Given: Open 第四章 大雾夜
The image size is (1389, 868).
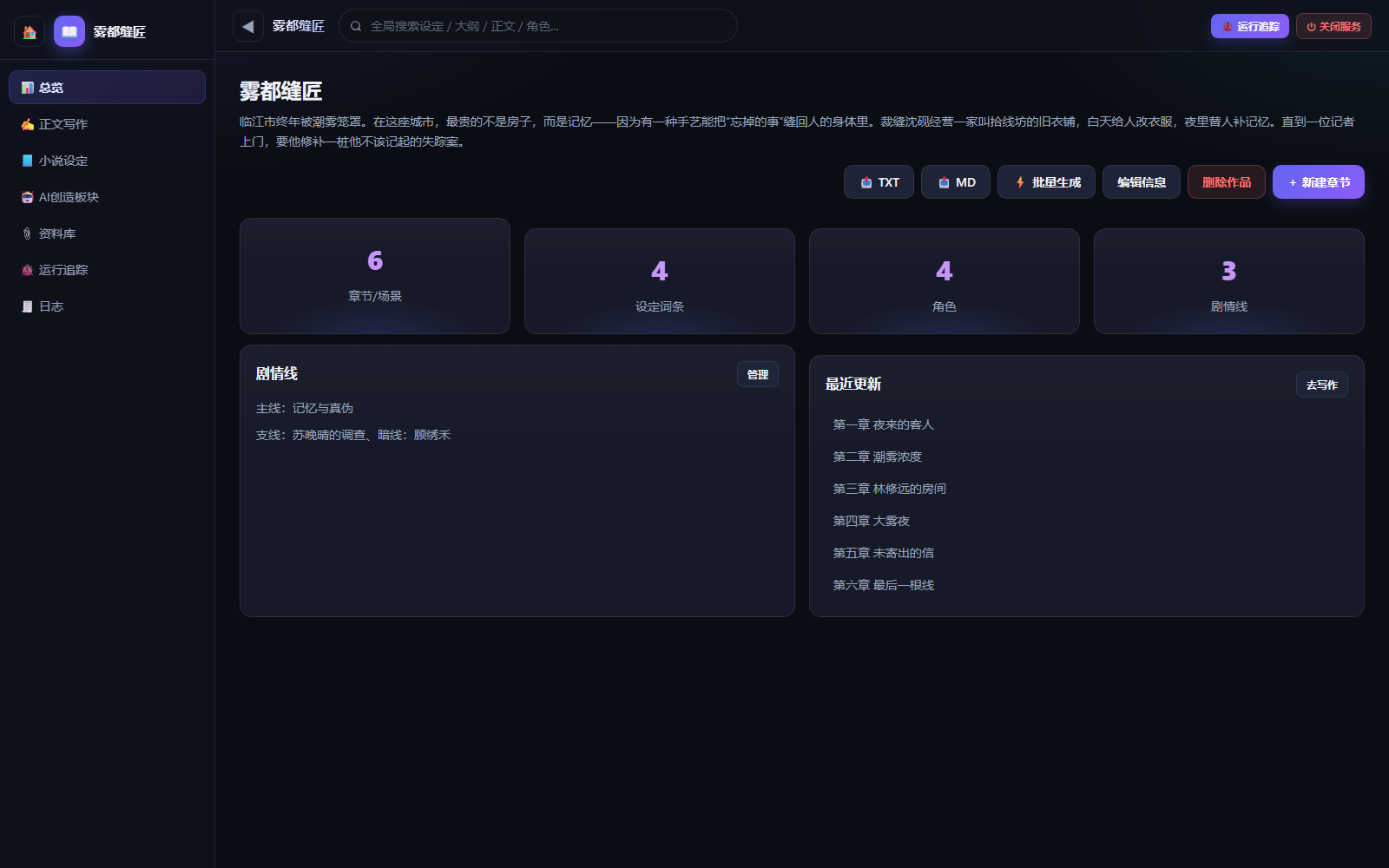Looking at the screenshot, I should pyautogui.click(x=872, y=521).
